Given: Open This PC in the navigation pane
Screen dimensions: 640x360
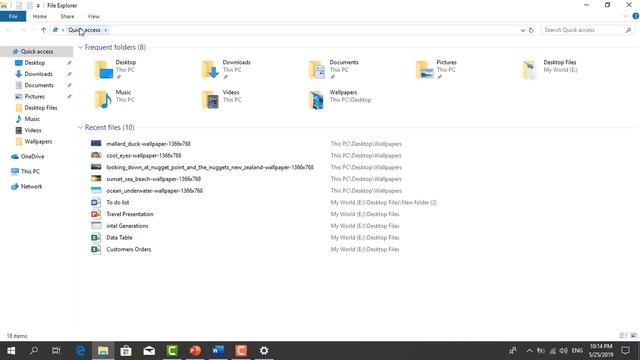Looking at the screenshot, I should (x=30, y=171).
